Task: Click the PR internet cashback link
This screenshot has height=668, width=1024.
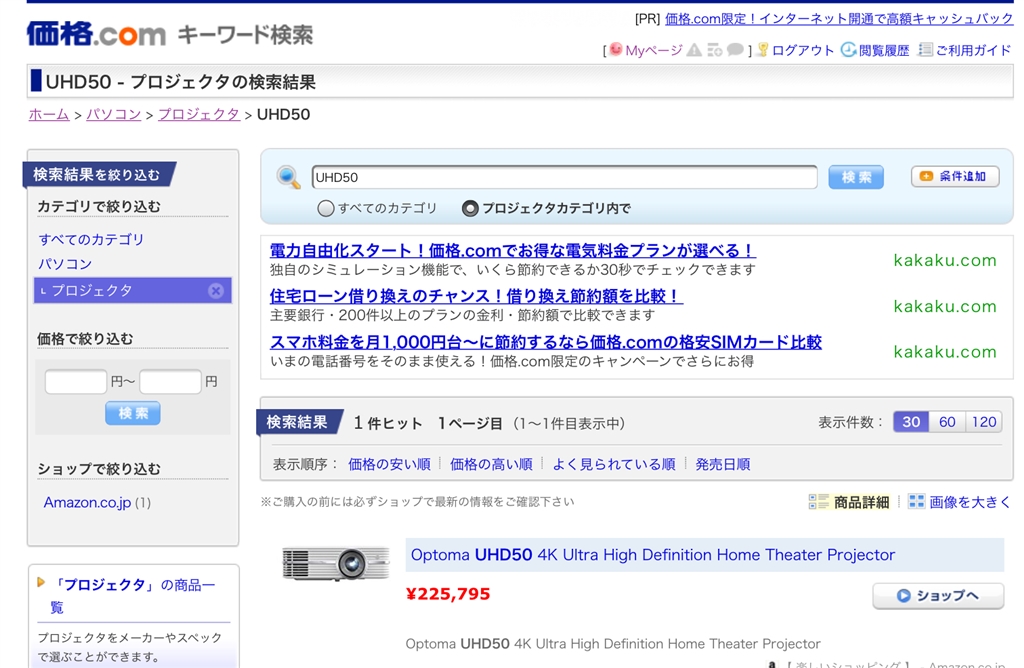Action: pyautogui.click(x=839, y=18)
